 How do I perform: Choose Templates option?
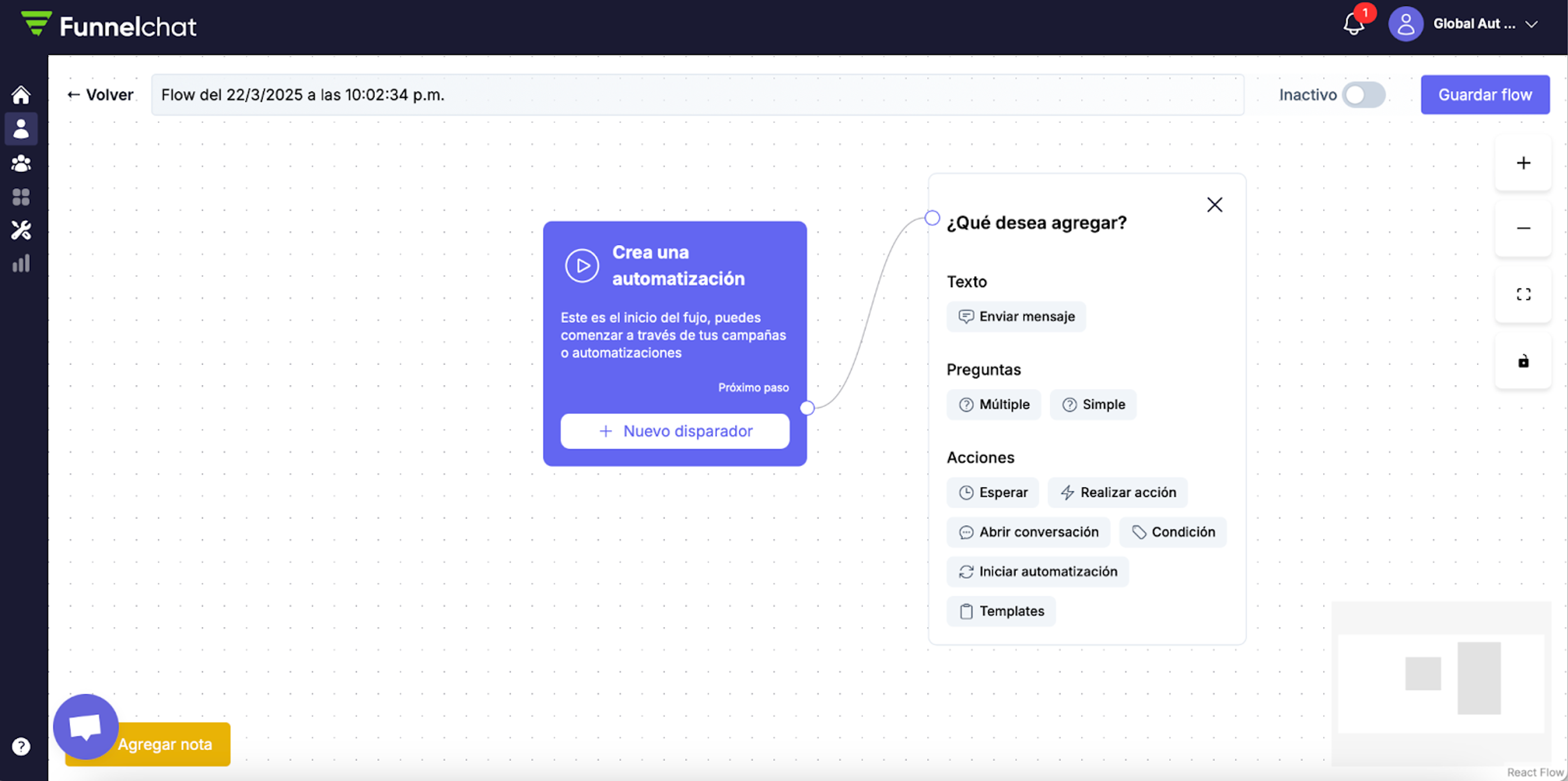1001,611
